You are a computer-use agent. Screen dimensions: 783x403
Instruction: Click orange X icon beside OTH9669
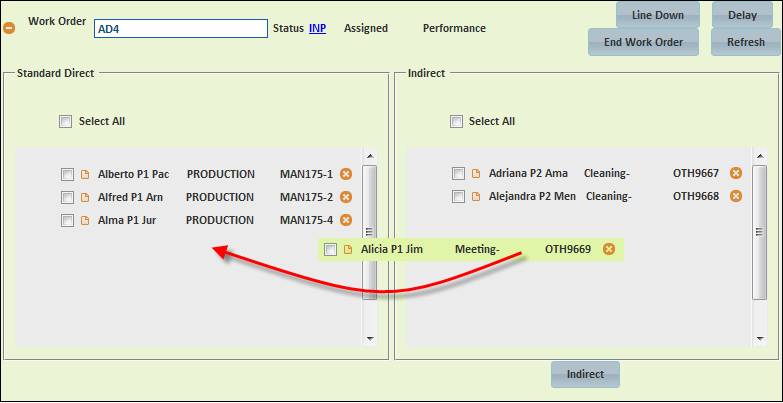608,249
